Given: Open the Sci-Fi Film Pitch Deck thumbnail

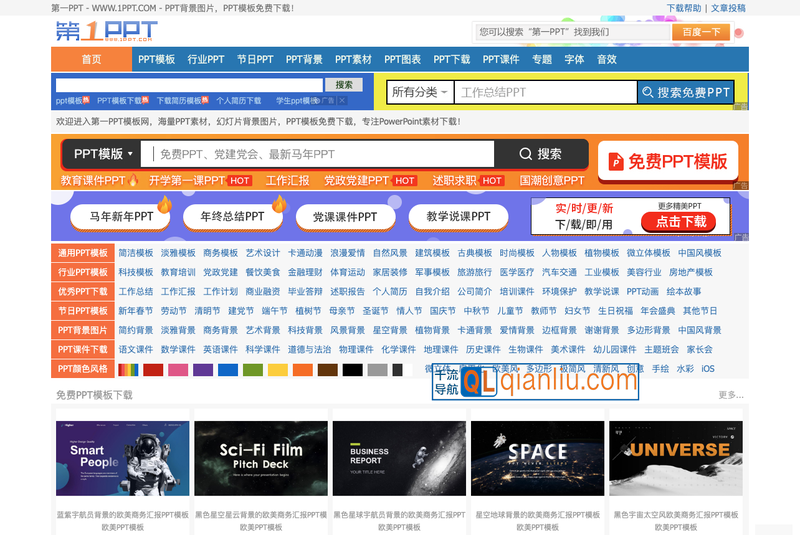Looking at the screenshot, I should 260,458.
